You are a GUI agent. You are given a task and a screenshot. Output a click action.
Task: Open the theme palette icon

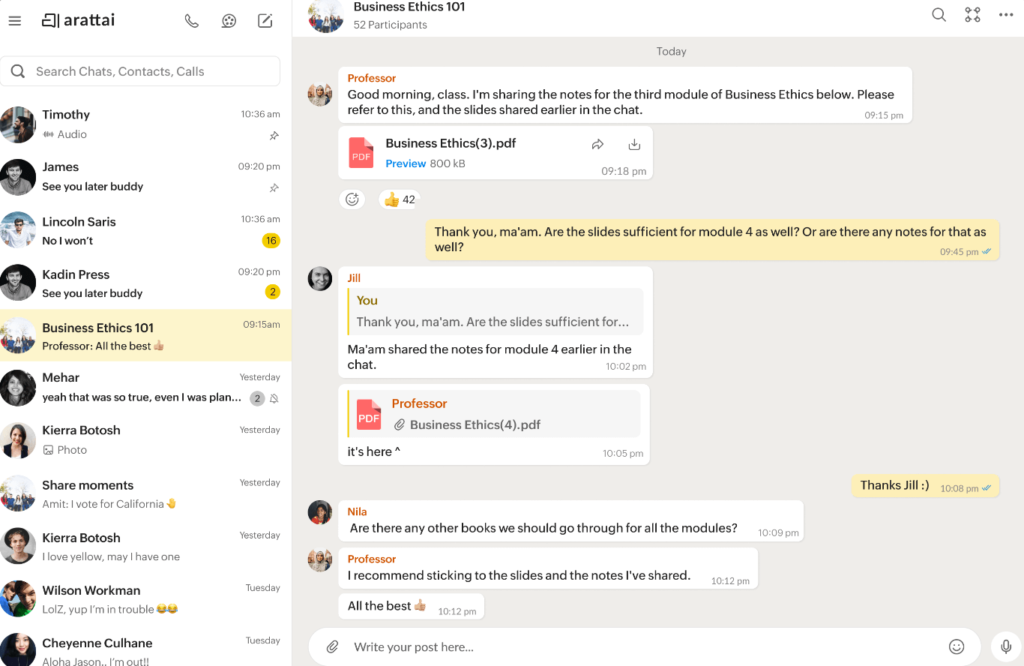[229, 21]
